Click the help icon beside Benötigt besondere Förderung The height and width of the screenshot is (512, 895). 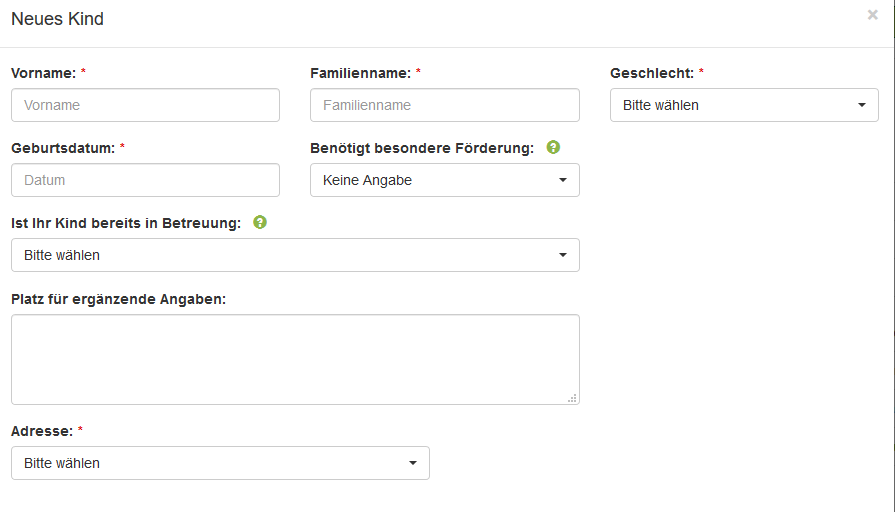click(553, 148)
